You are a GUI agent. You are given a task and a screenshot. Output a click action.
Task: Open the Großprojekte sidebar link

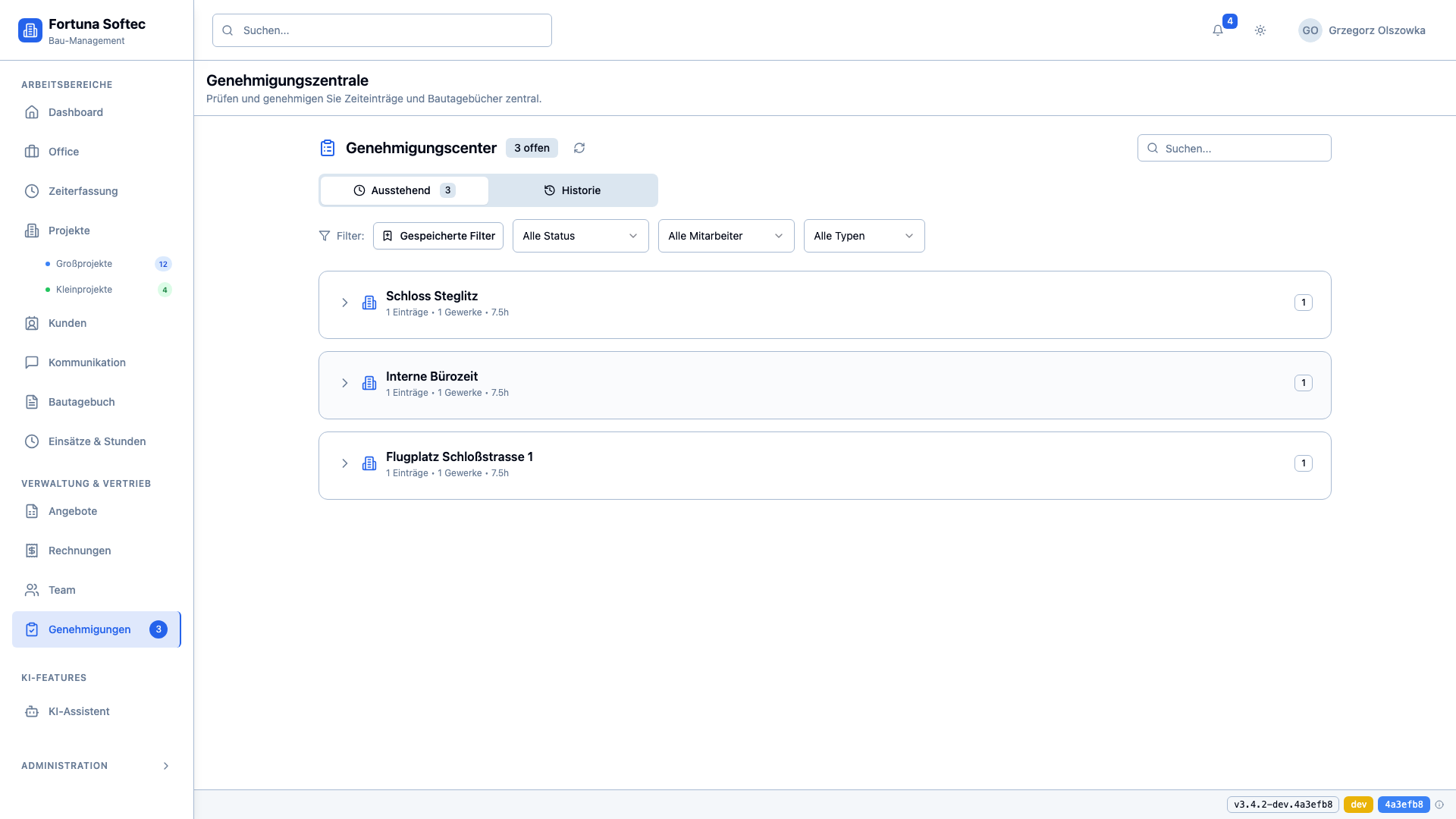[84, 264]
